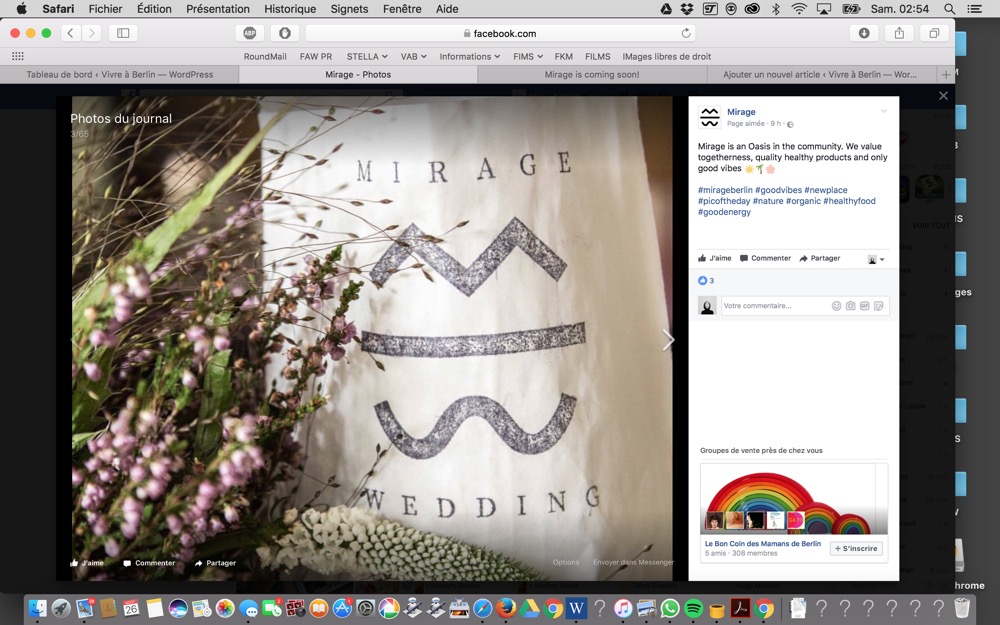1000x625 pixels.
Task: Open the RoundMail bookmark
Action: click(x=265, y=57)
